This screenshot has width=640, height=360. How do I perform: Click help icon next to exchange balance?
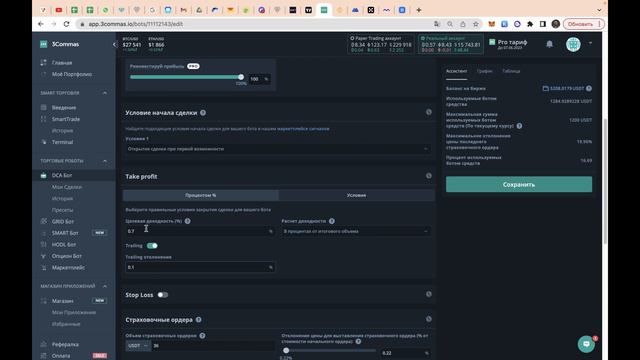(x=589, y=88)
